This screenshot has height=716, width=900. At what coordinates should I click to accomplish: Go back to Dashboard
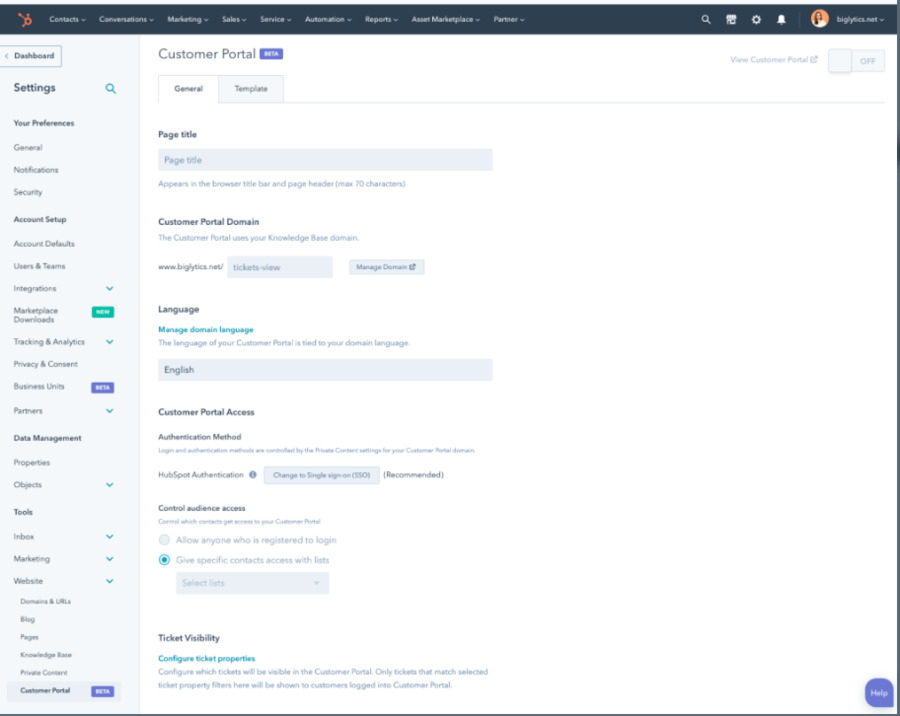[30, 56]
